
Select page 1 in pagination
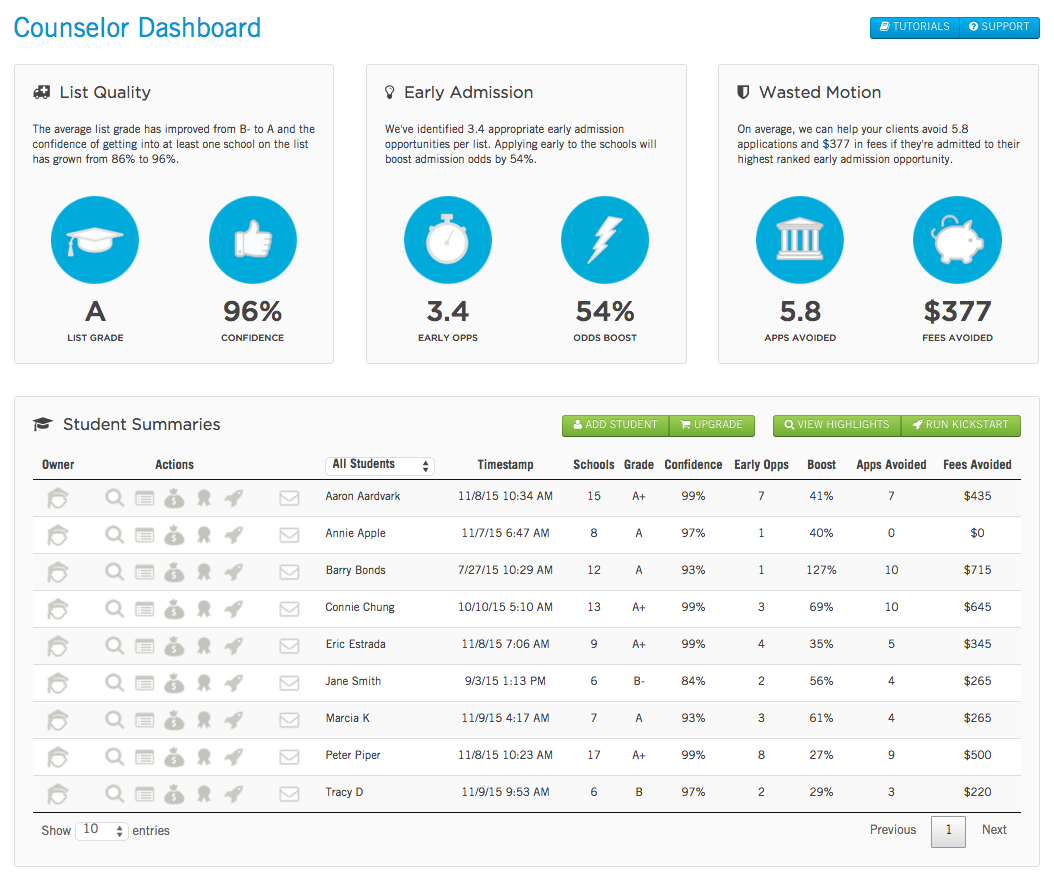[948, 831]
